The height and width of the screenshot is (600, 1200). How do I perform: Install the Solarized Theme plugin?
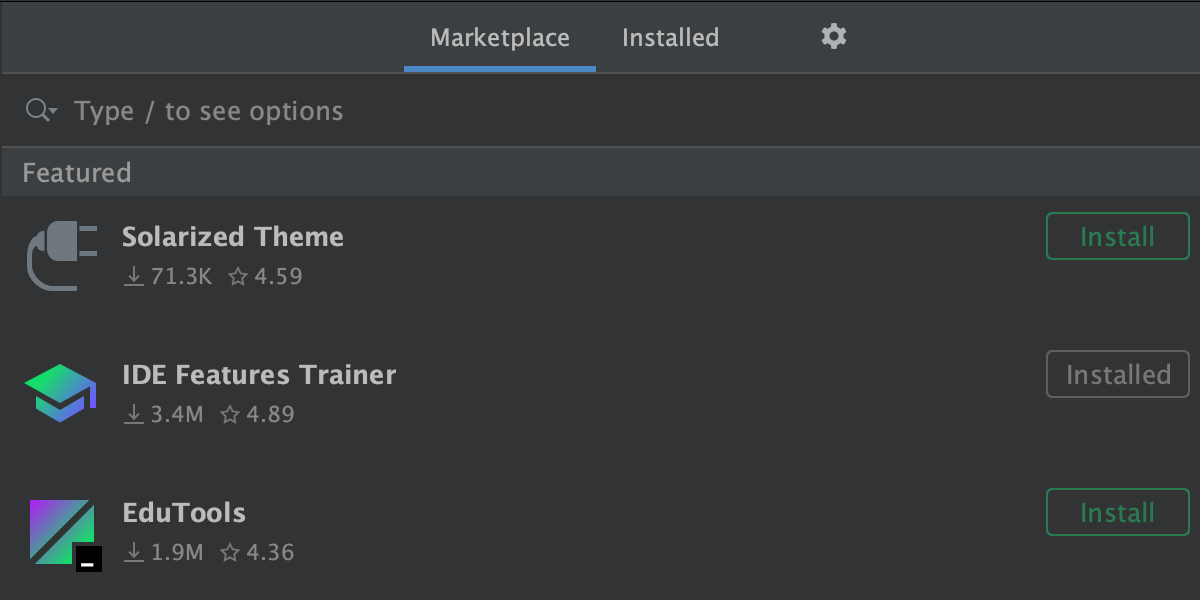pyautogui.click(x=1117, y=237)
